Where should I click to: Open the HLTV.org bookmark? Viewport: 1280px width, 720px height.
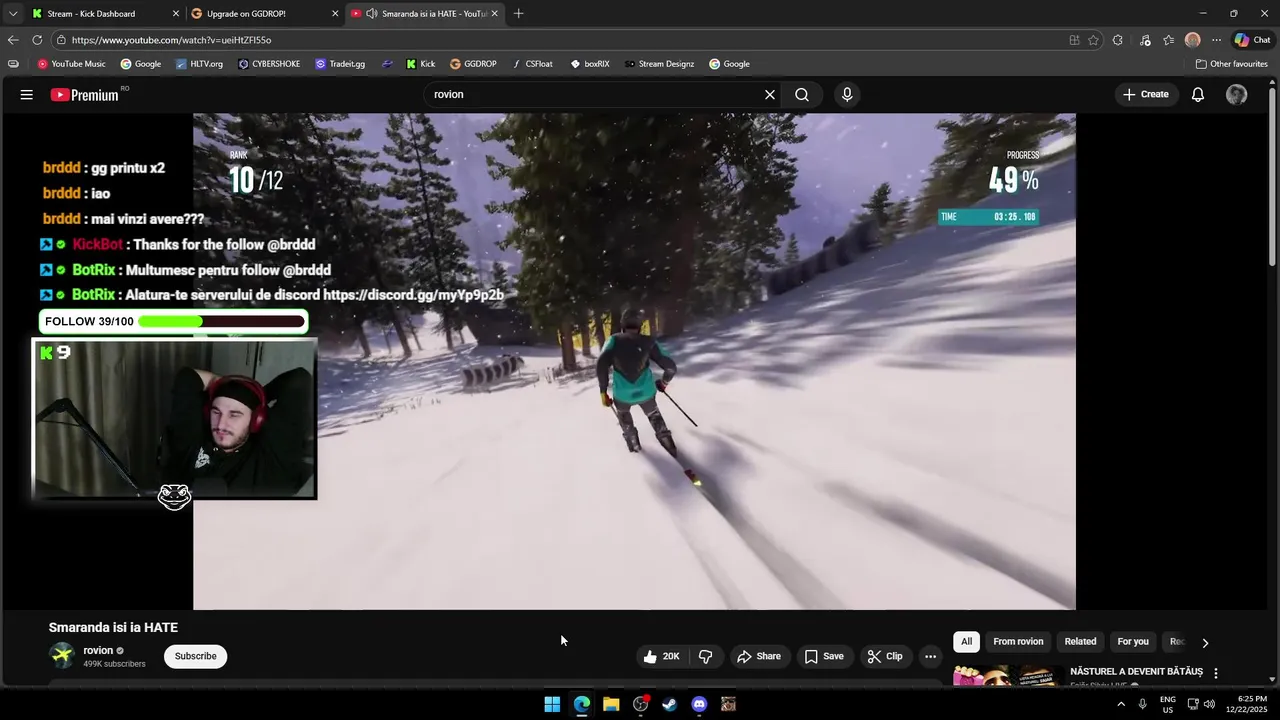tap(199, 64)
